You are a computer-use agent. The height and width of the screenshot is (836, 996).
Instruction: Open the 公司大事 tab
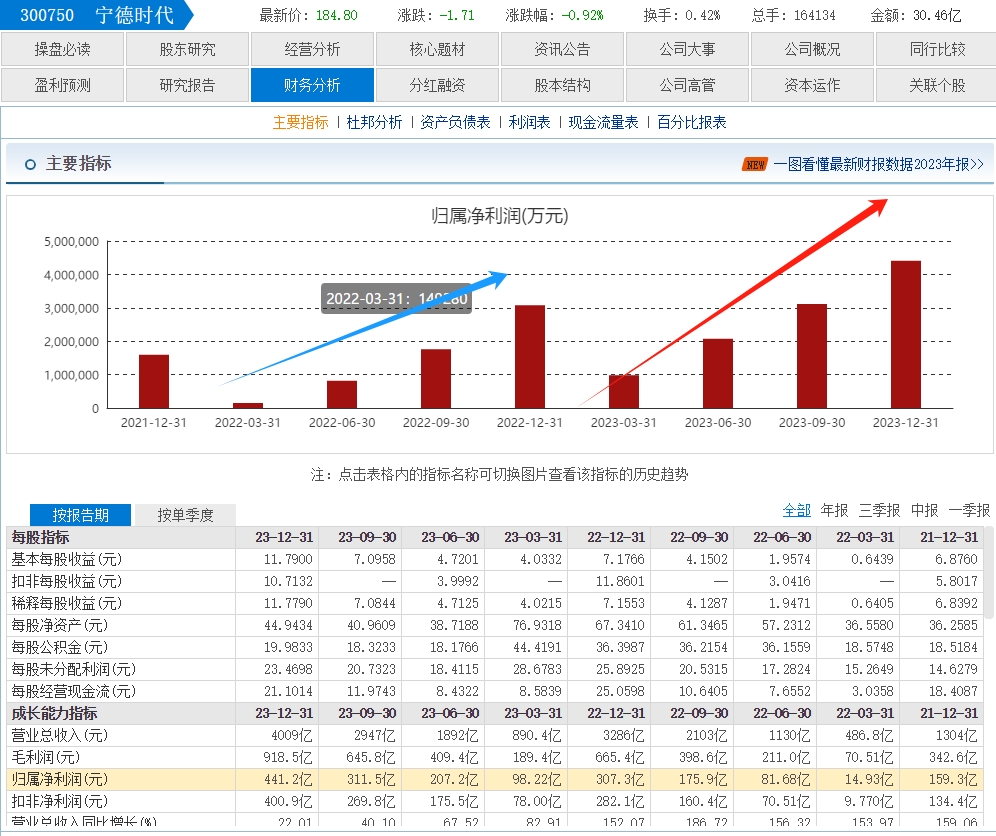(687, 50)
